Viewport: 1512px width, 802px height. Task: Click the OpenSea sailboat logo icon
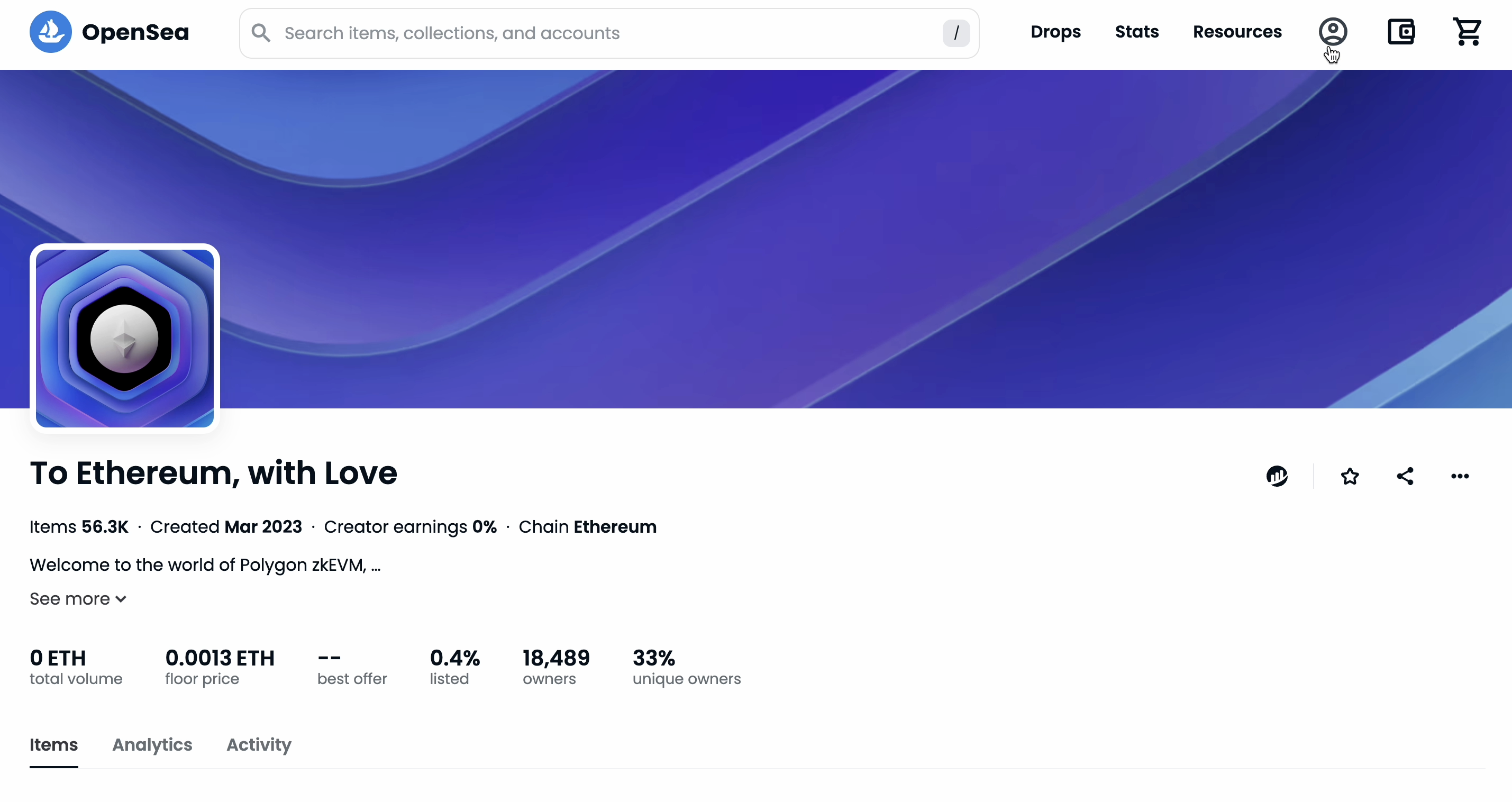click(x=50, y=32)
